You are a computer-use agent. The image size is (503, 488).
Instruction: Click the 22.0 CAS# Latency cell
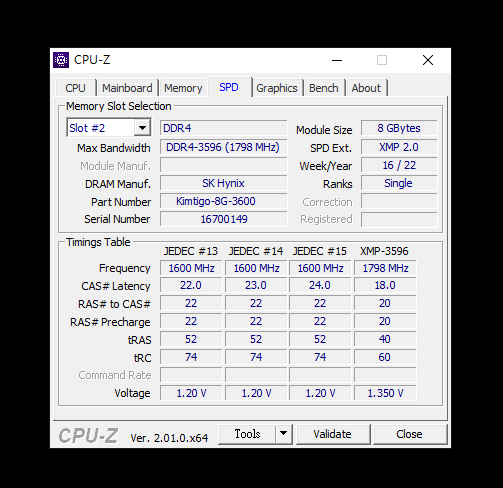click(x=191, y=285)
